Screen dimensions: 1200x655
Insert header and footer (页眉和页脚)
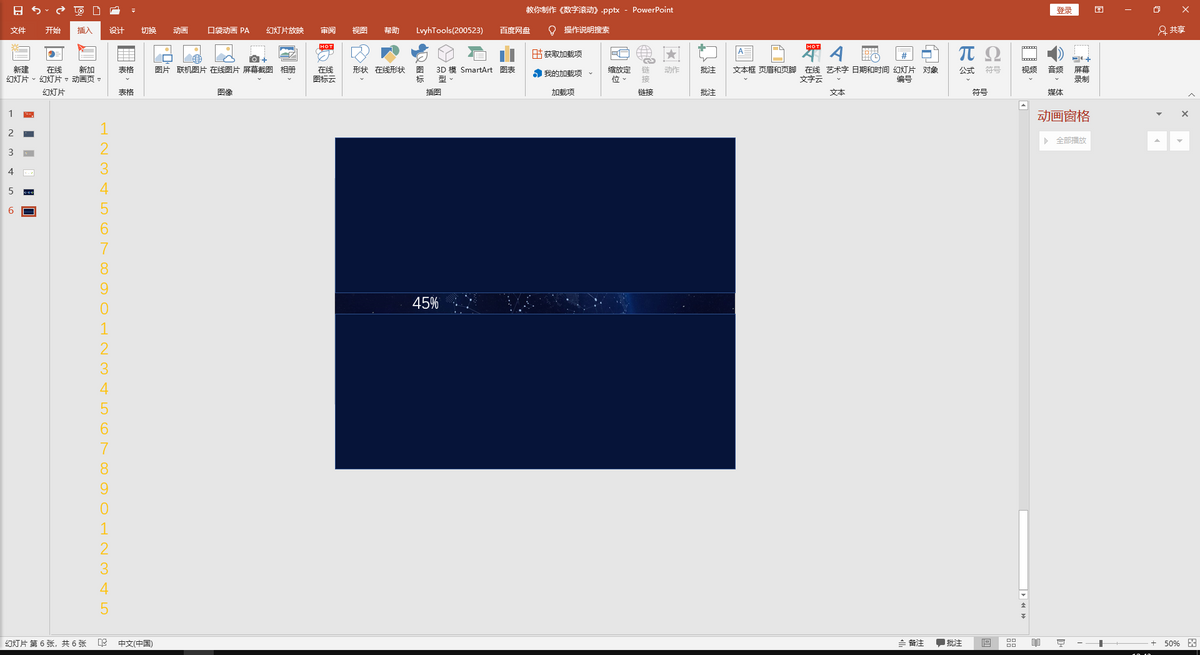(x=777, y=61)
